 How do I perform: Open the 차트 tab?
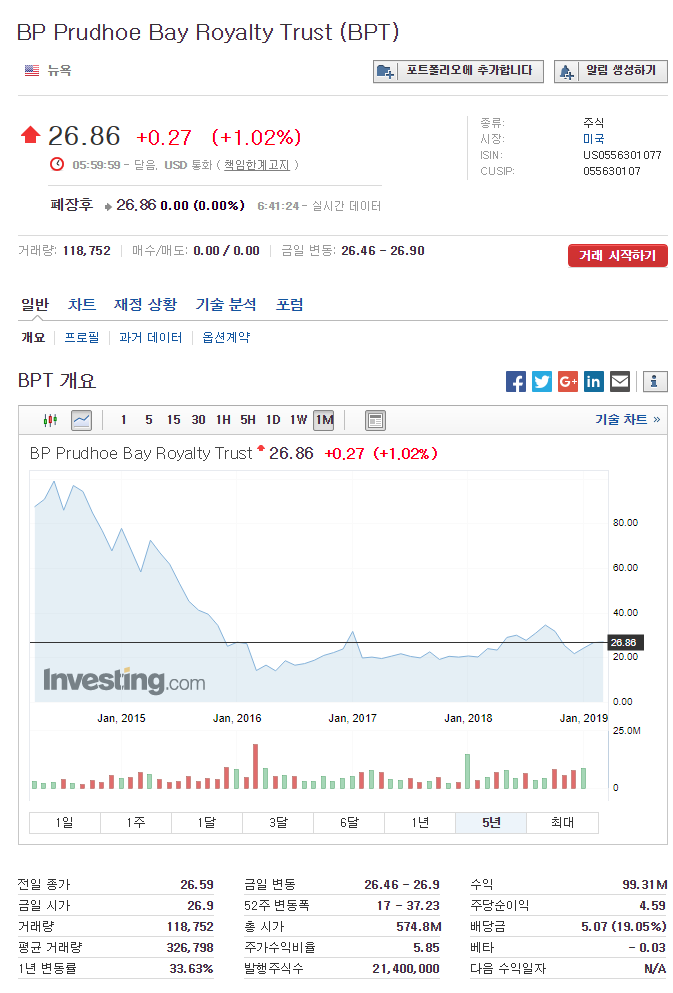[81, 304]
